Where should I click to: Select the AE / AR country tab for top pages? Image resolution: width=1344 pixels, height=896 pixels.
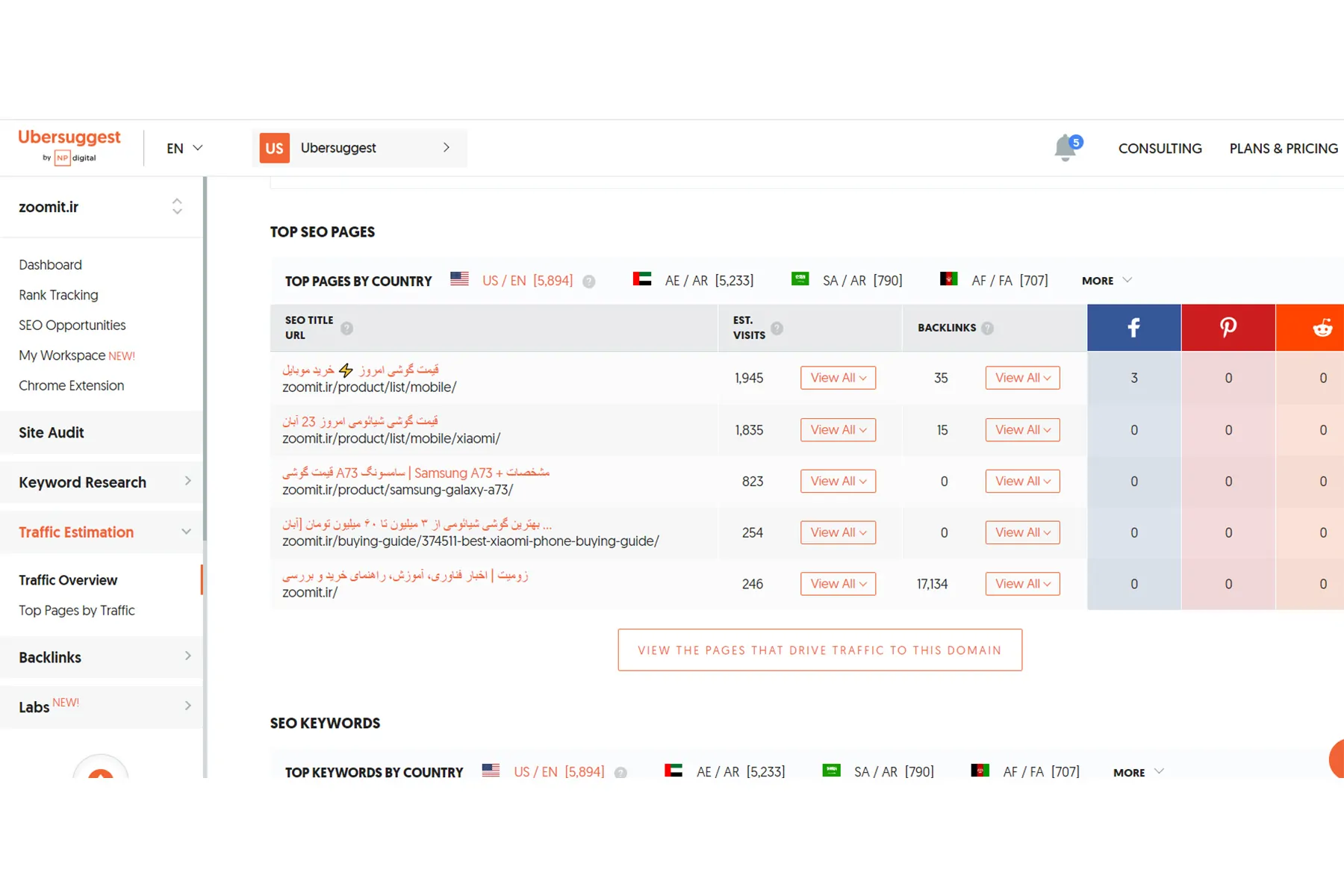(x=694, y=281)
